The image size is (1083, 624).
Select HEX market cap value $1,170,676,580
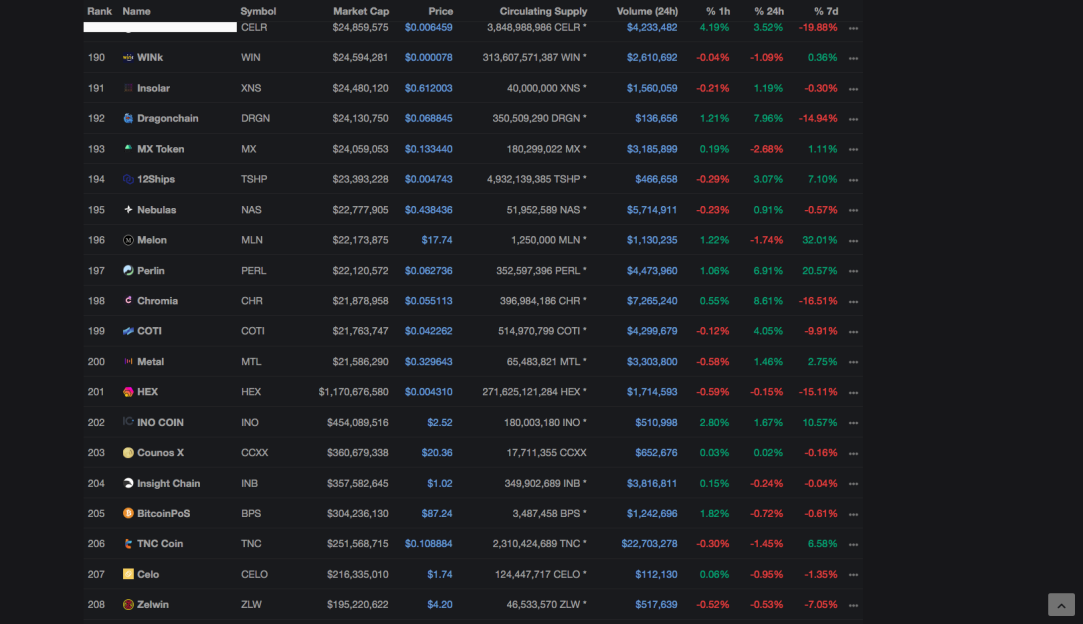(354, 392)
